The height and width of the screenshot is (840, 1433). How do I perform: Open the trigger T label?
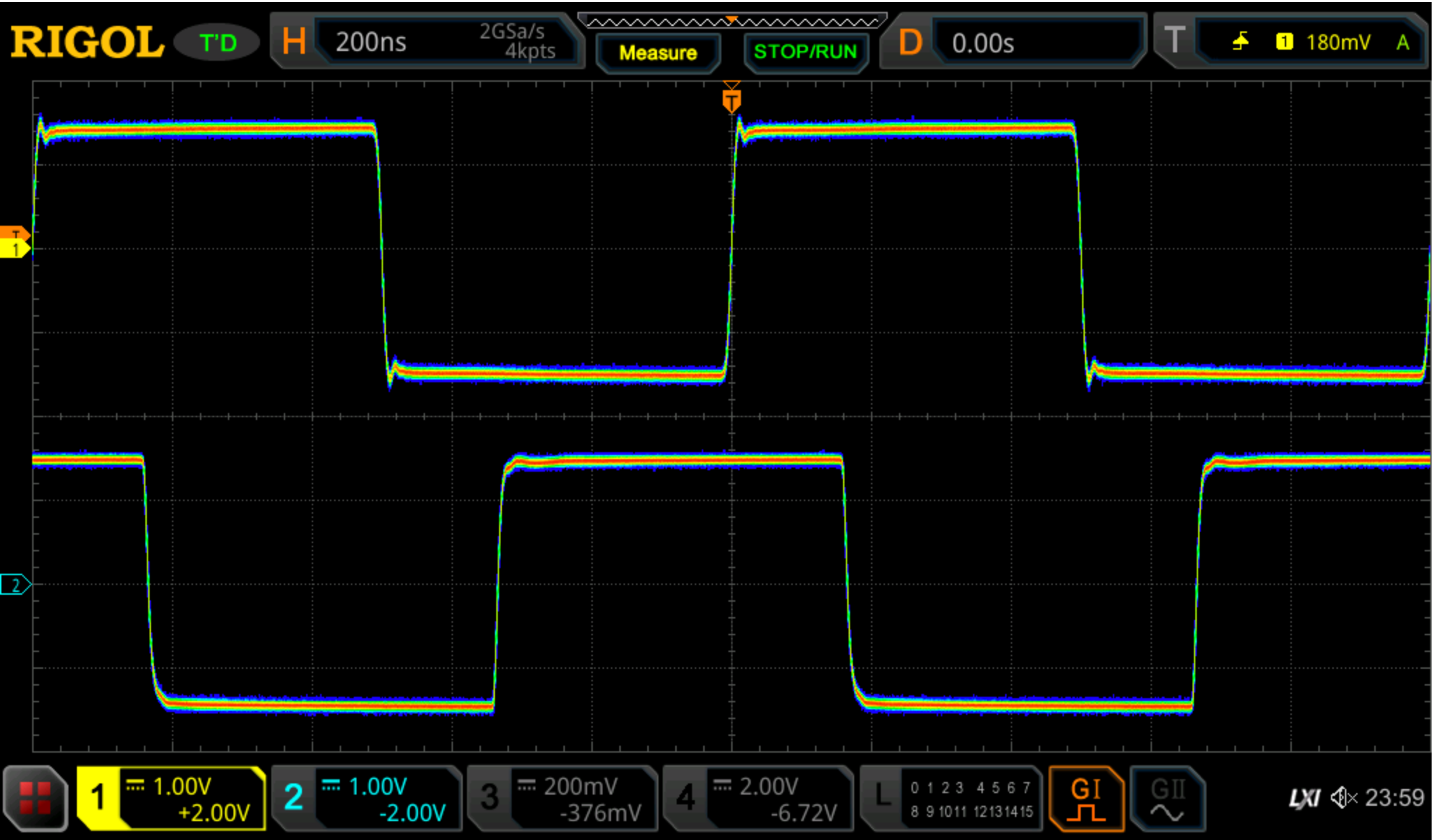click(1174, 41)
